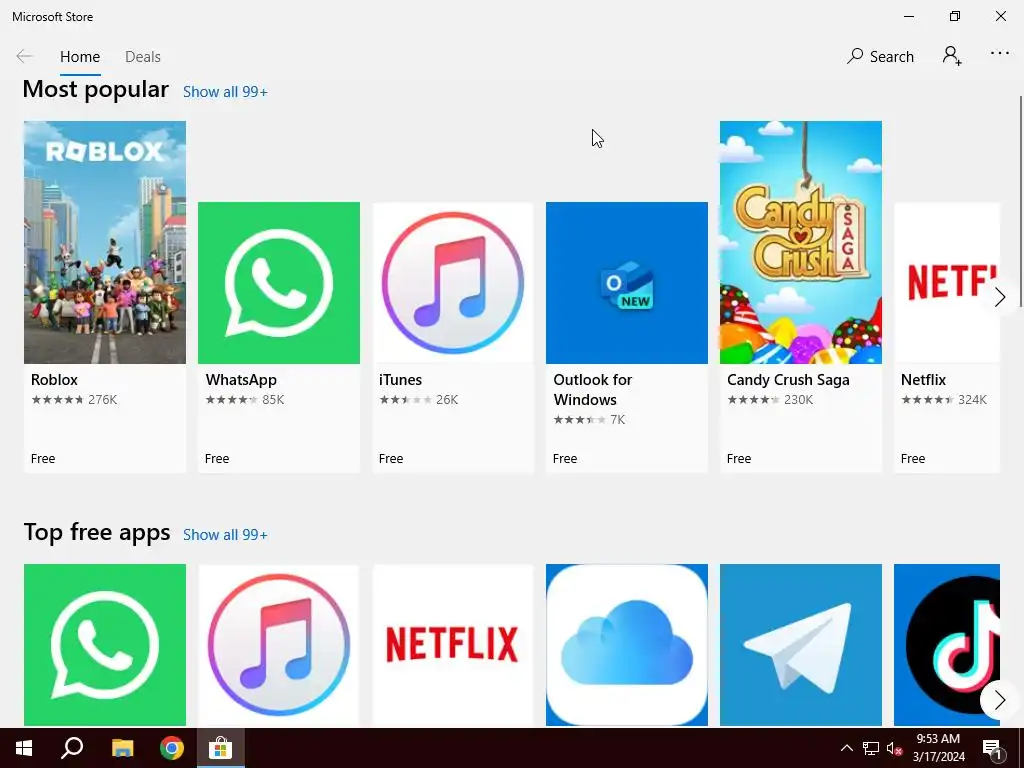Screen dimensions: 1024x768
Task: Open the notification center icon
Action: pos(993,748)
